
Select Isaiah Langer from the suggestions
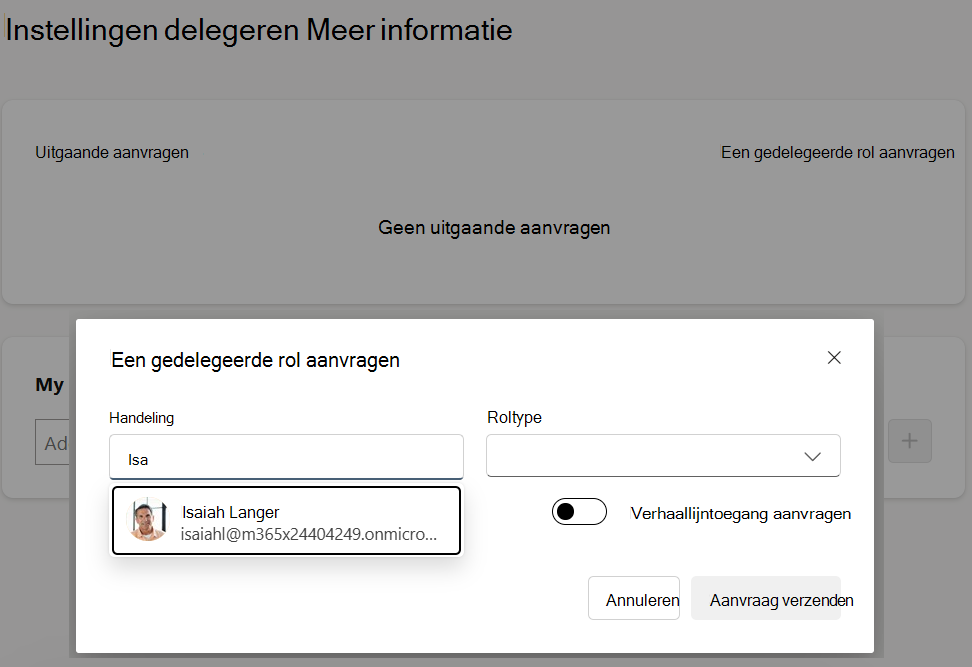(286, 521)
